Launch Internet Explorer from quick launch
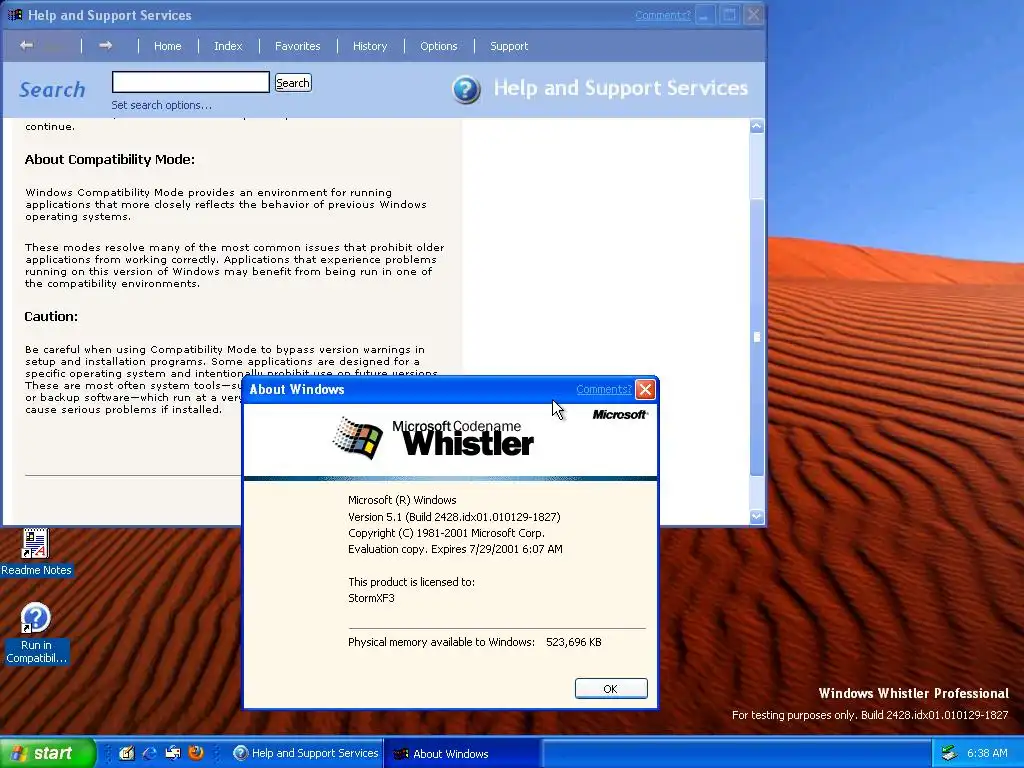Image resolution: width=1024 pixels, height=768 pixels. coord(150,753)
